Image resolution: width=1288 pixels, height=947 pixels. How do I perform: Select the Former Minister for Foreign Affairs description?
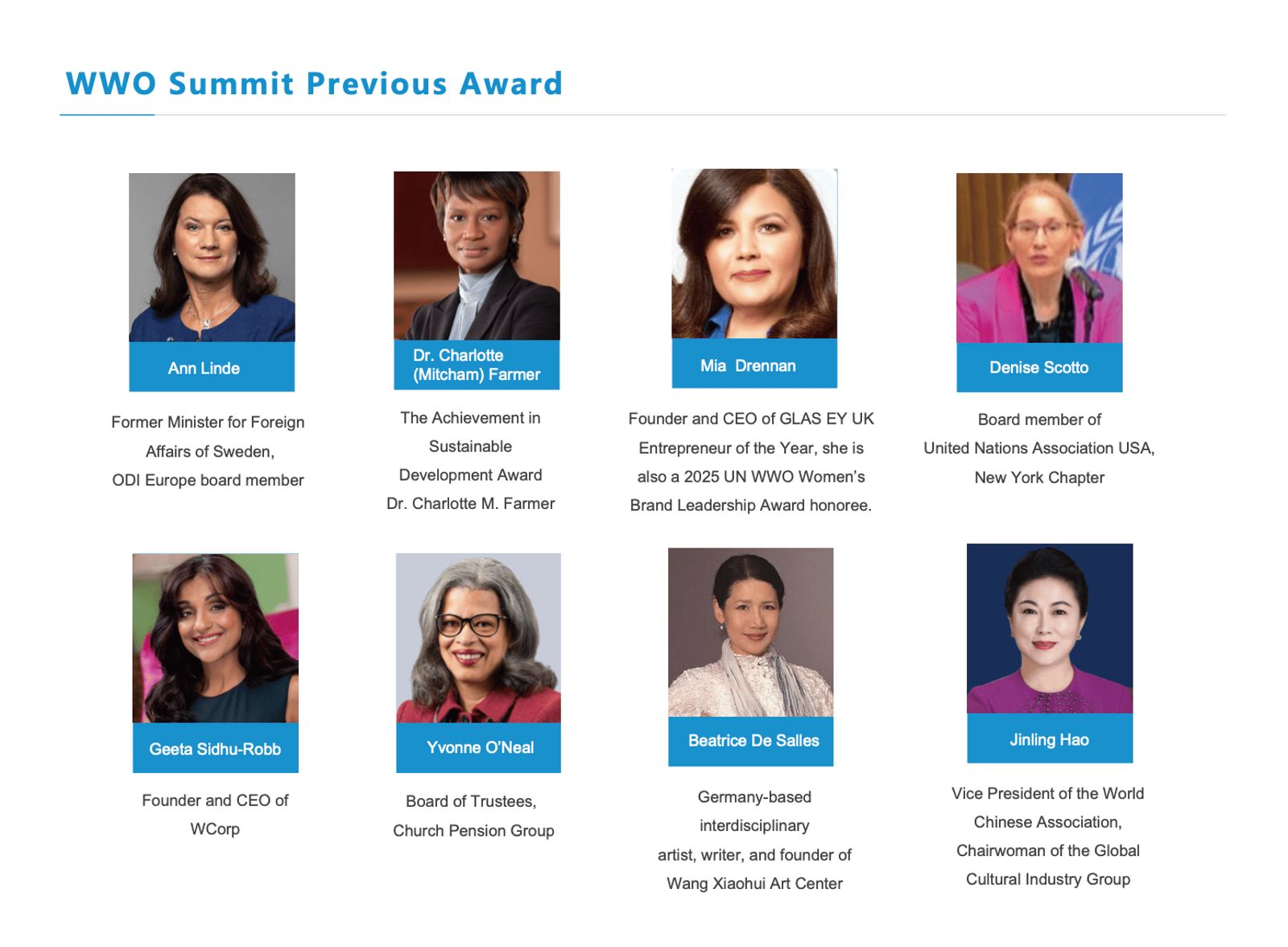point(208,451)
